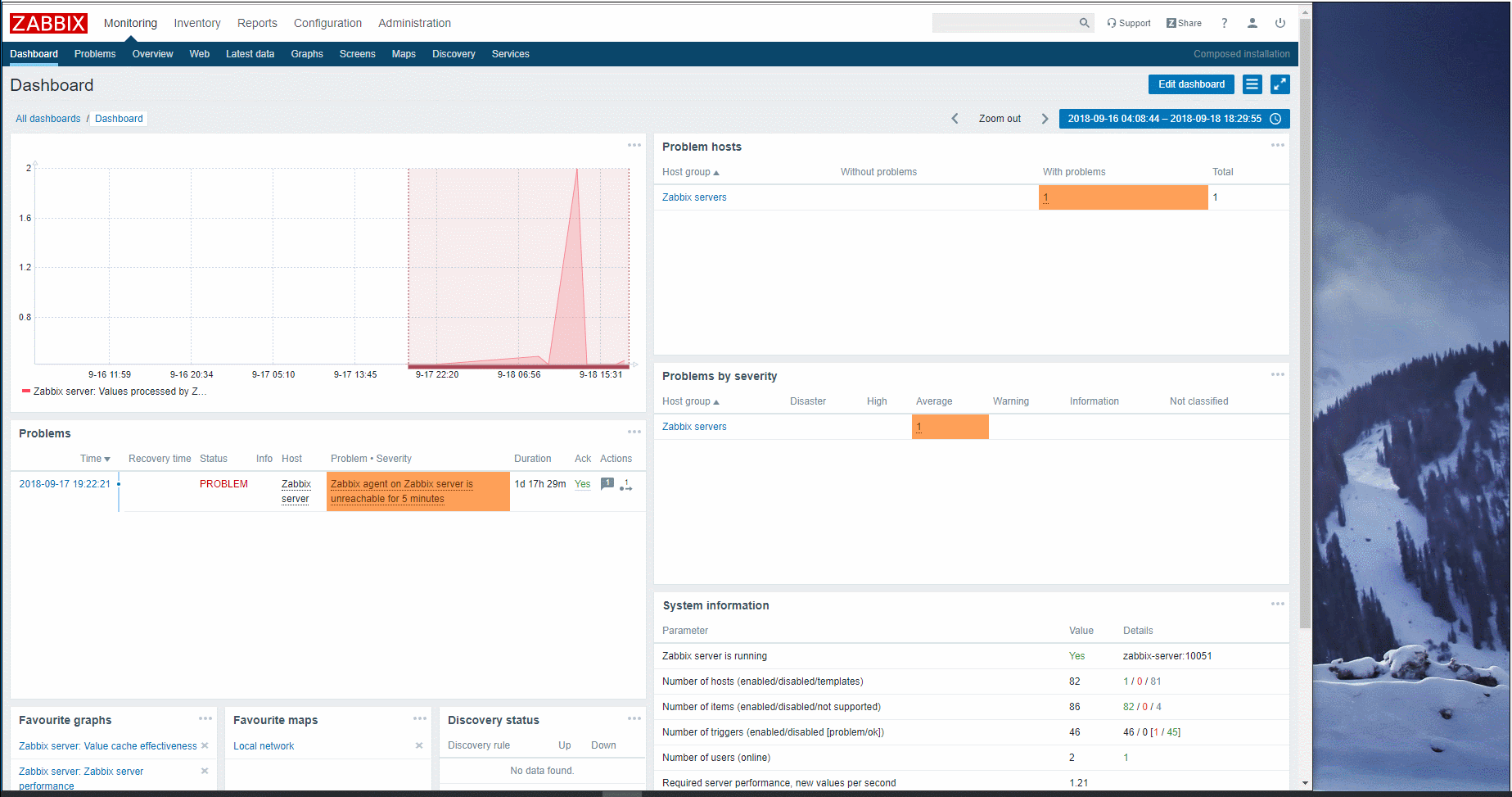
Task: Open problem actions arrow icon
Action: pyautogui.click(x=626, y=485)
